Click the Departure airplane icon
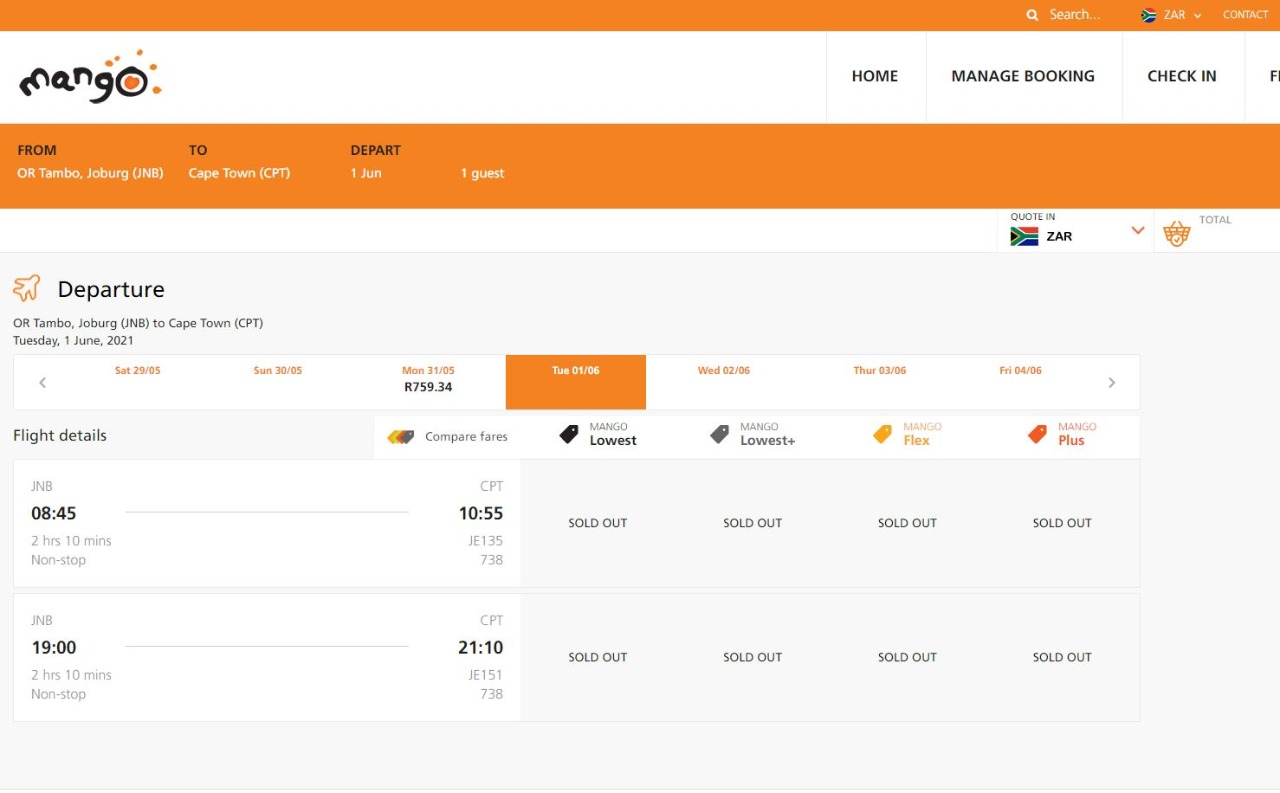Screen dimensions: 1280x793 pyautogui.click(x=27, y=289)
